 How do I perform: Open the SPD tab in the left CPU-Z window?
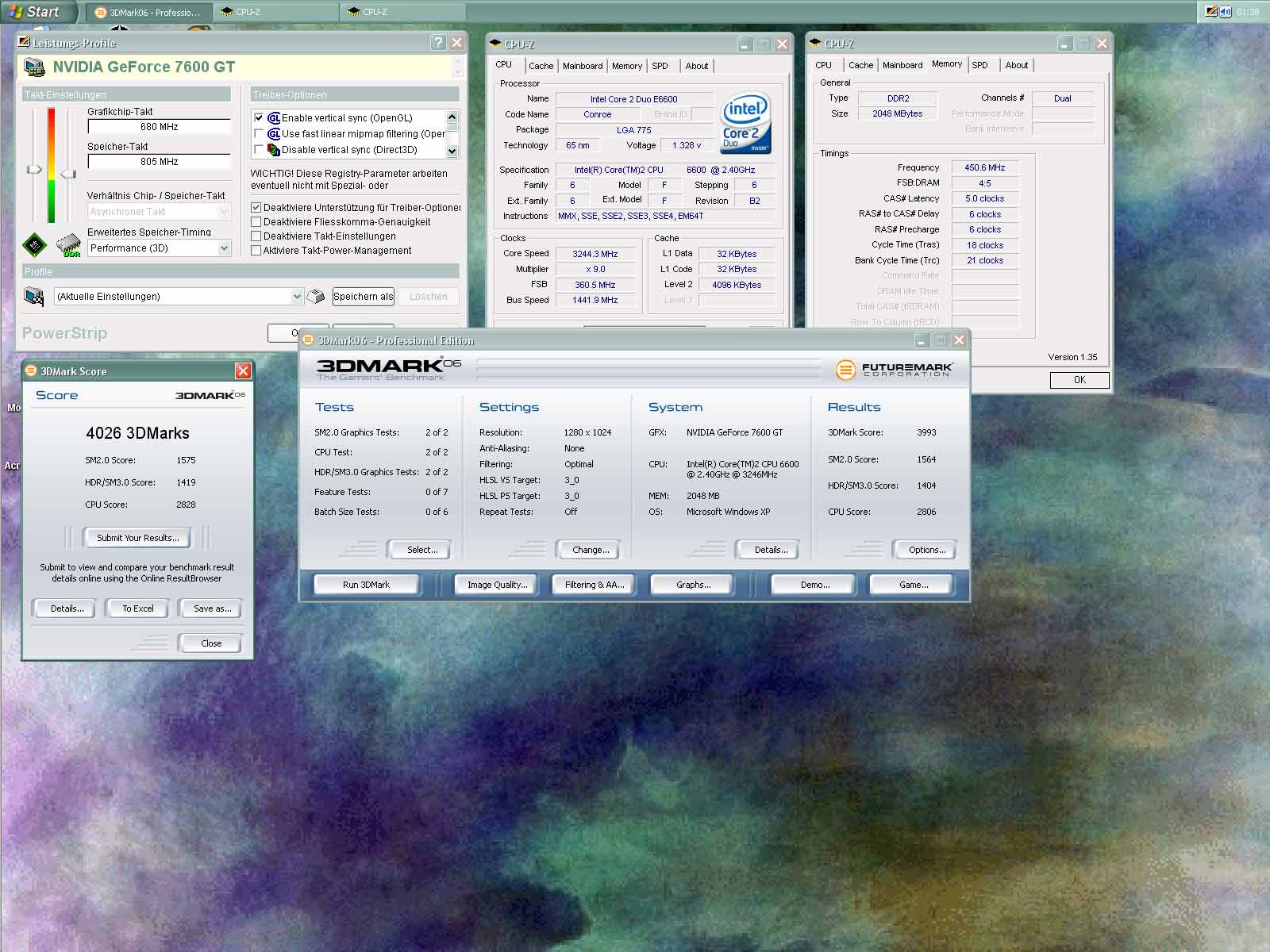point(660,66)
